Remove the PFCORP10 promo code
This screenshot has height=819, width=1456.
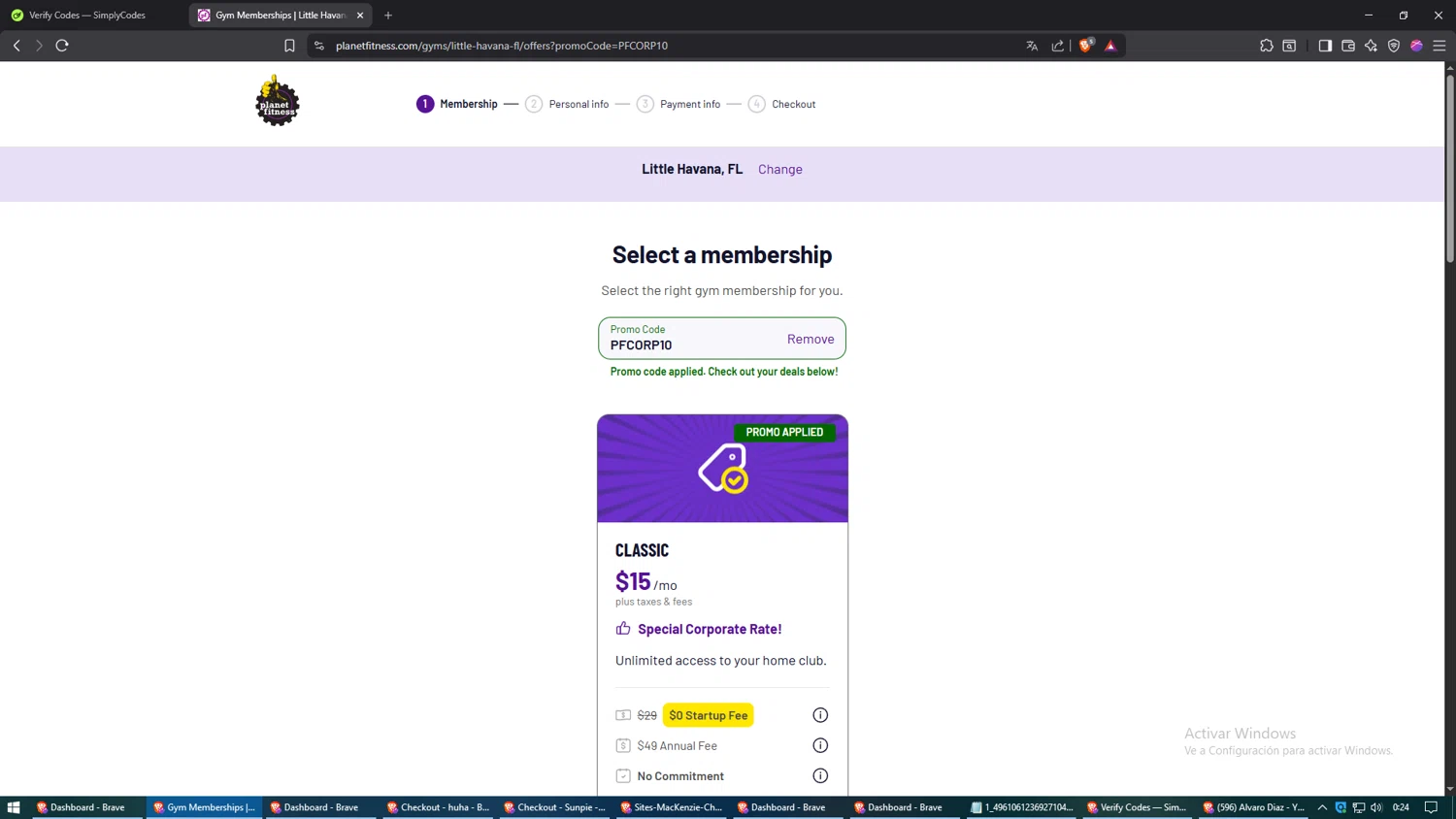[811, 339]
